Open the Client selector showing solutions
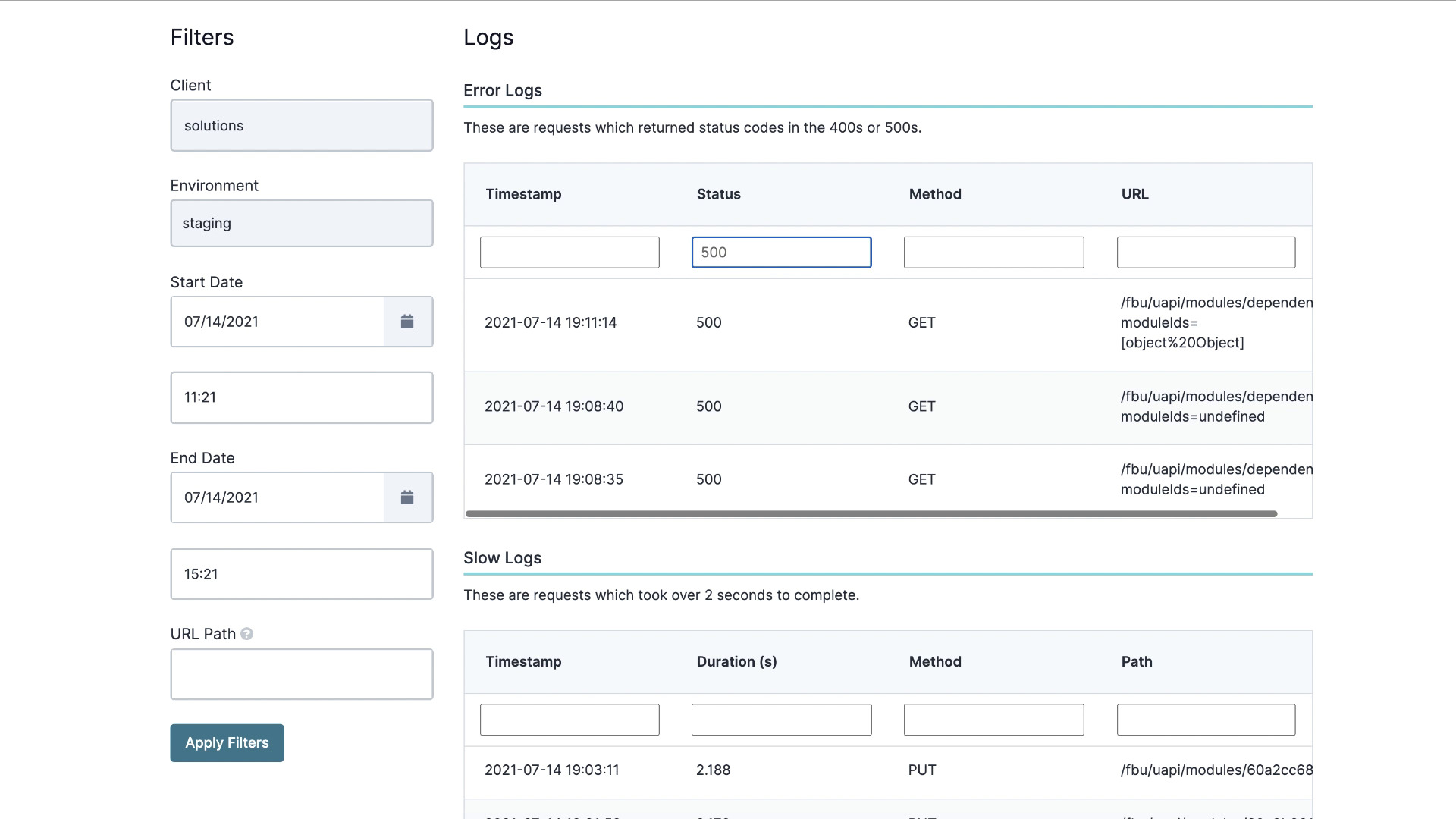 [301, 125]
